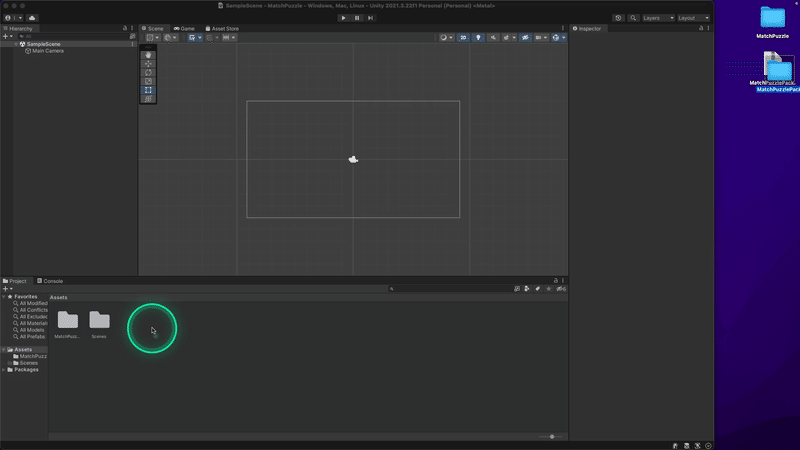This screenshot has width=800, height=450.
Task: Toggle scene effects (skybox, fog)
Action: [506, 37]
